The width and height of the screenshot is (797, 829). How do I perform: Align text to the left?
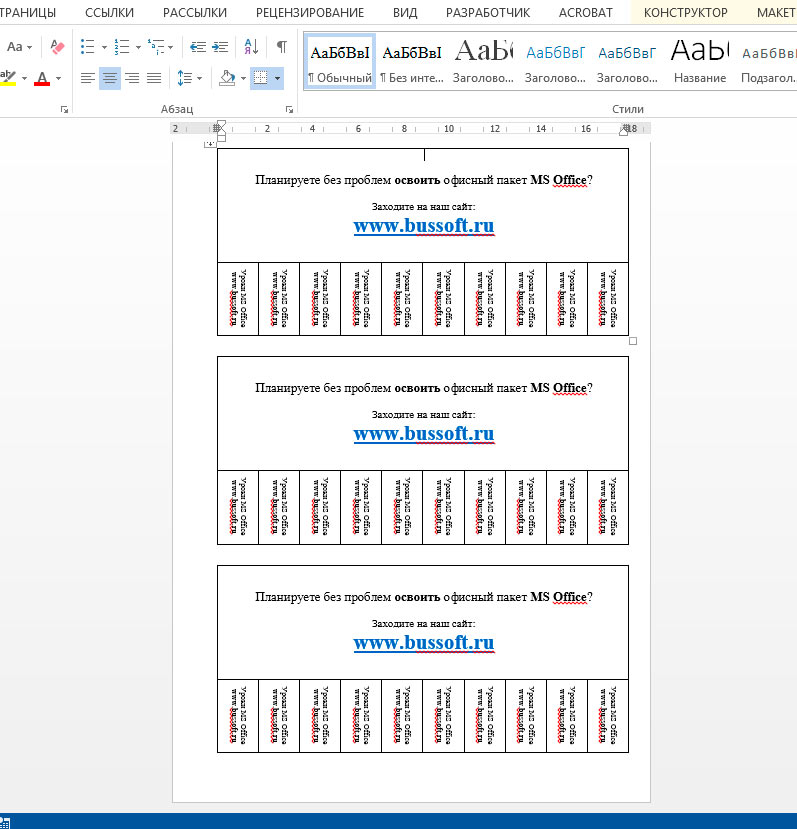(x=88, y=78)
